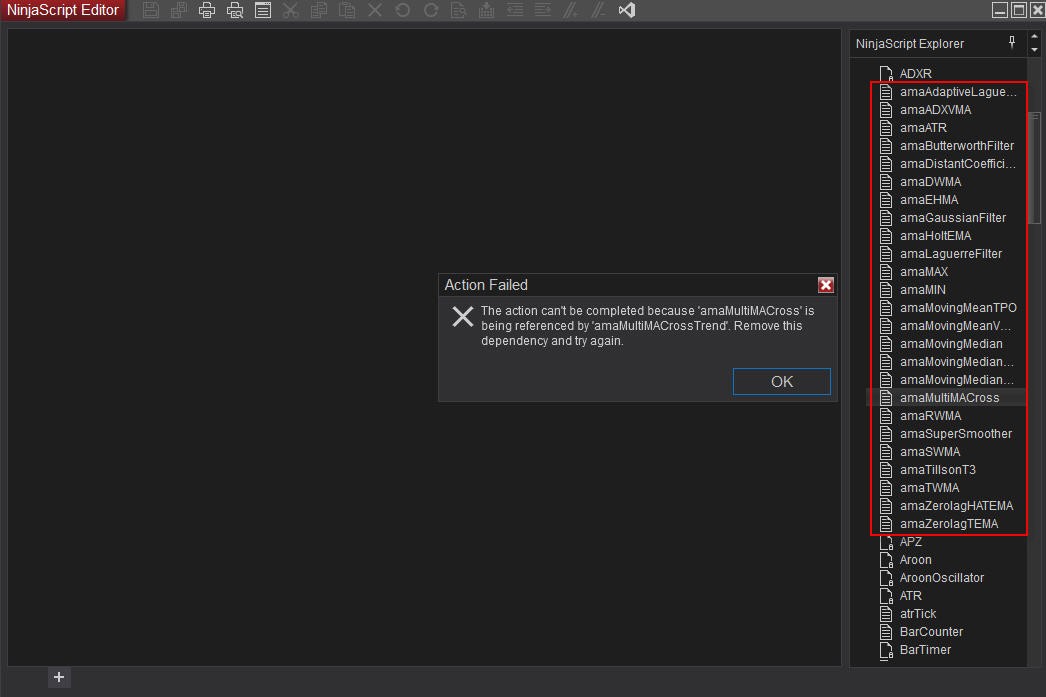This screenshot has width=1046, height=697.
Task: Select amaZerolagTEMA script
Action: (x=949, y=524)
